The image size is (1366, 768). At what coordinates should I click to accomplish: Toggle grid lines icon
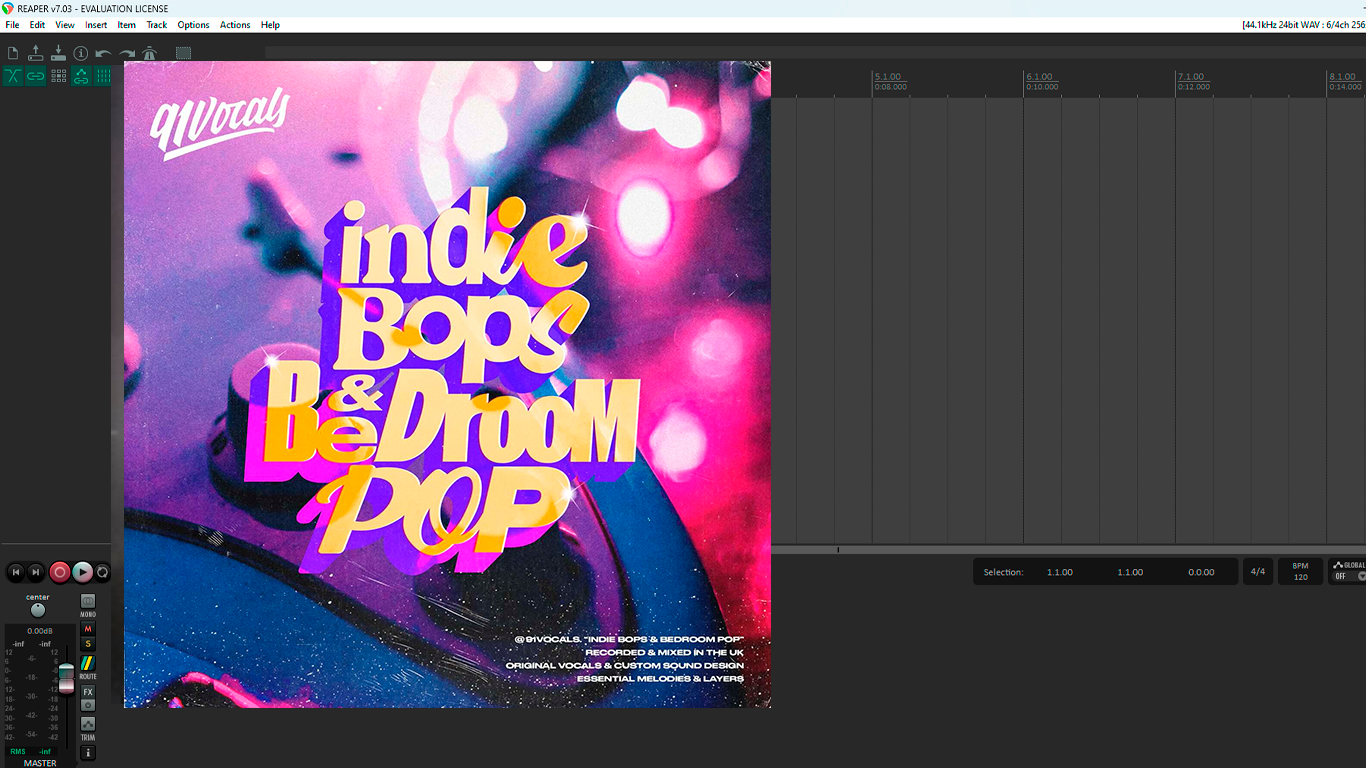pyautogui.click(x=102, y=76)
